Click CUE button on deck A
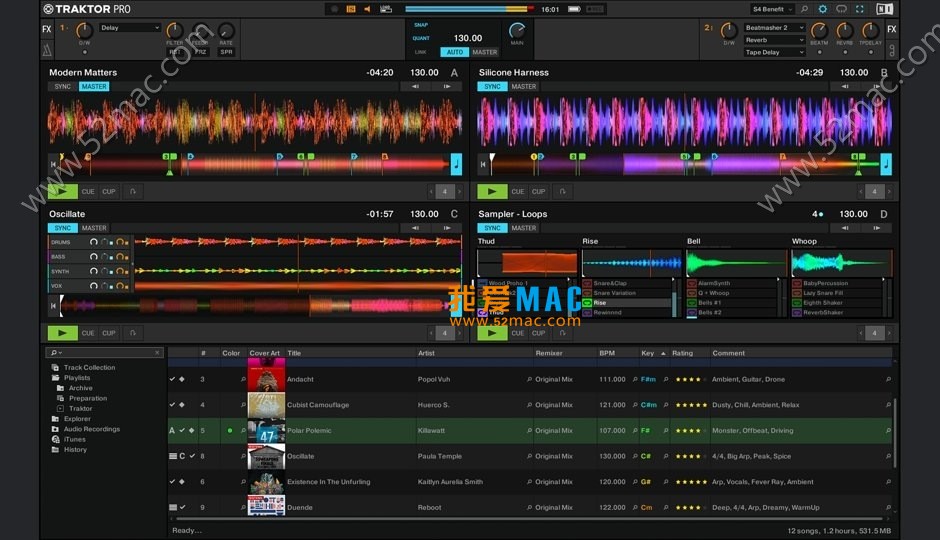The height and width of the screenshot is (540, 940). pyautogui.click(x=88, y=192)
